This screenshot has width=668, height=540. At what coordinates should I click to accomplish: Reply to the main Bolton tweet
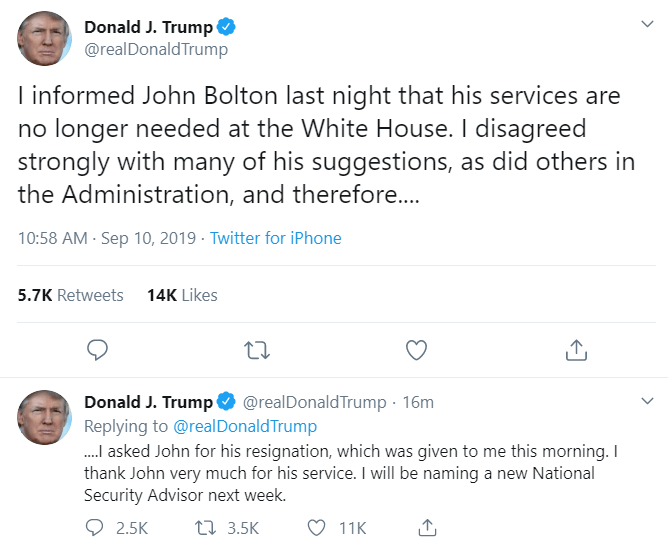(x=97, y=349)
